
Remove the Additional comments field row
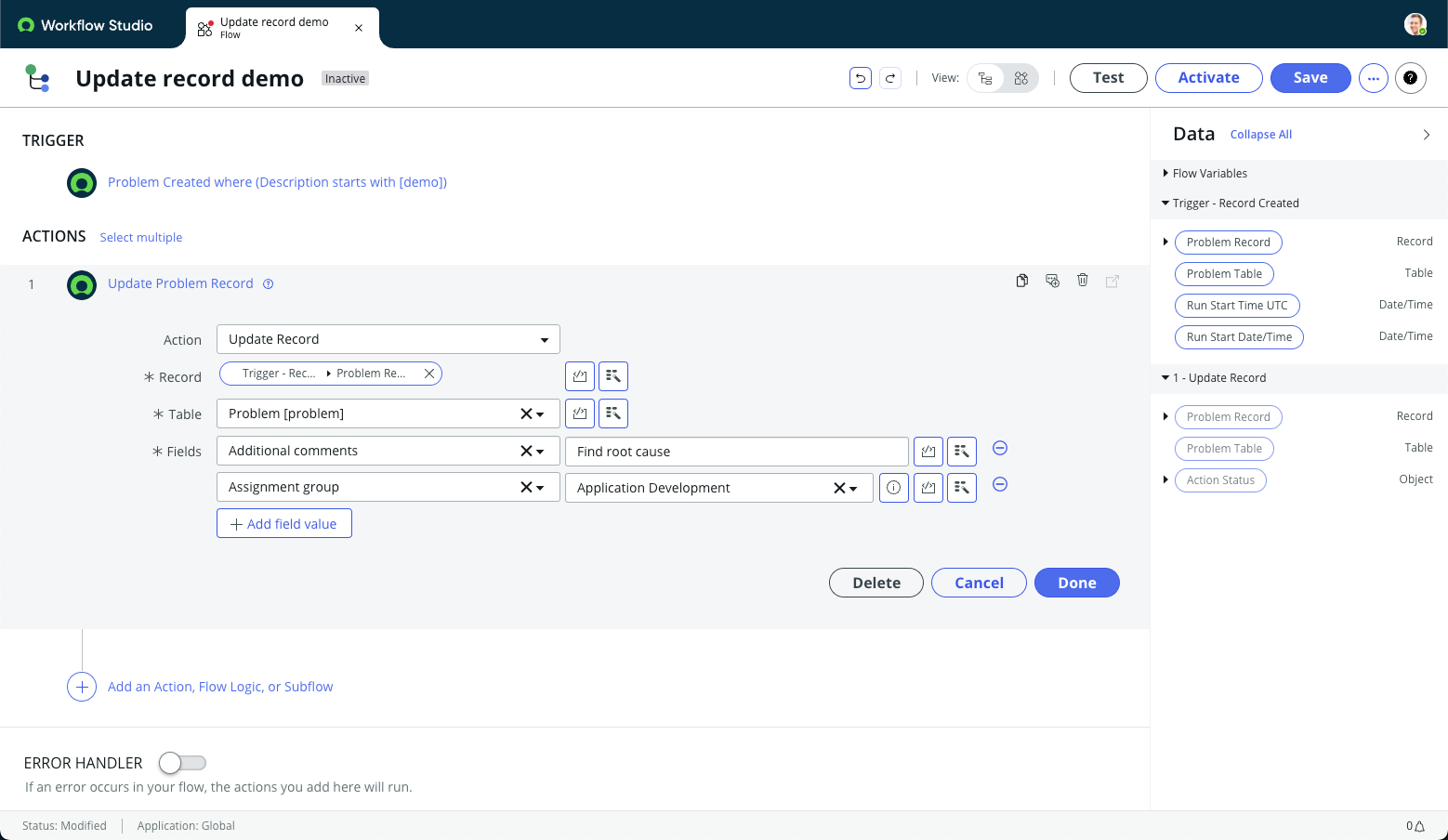coord(1000,448)
